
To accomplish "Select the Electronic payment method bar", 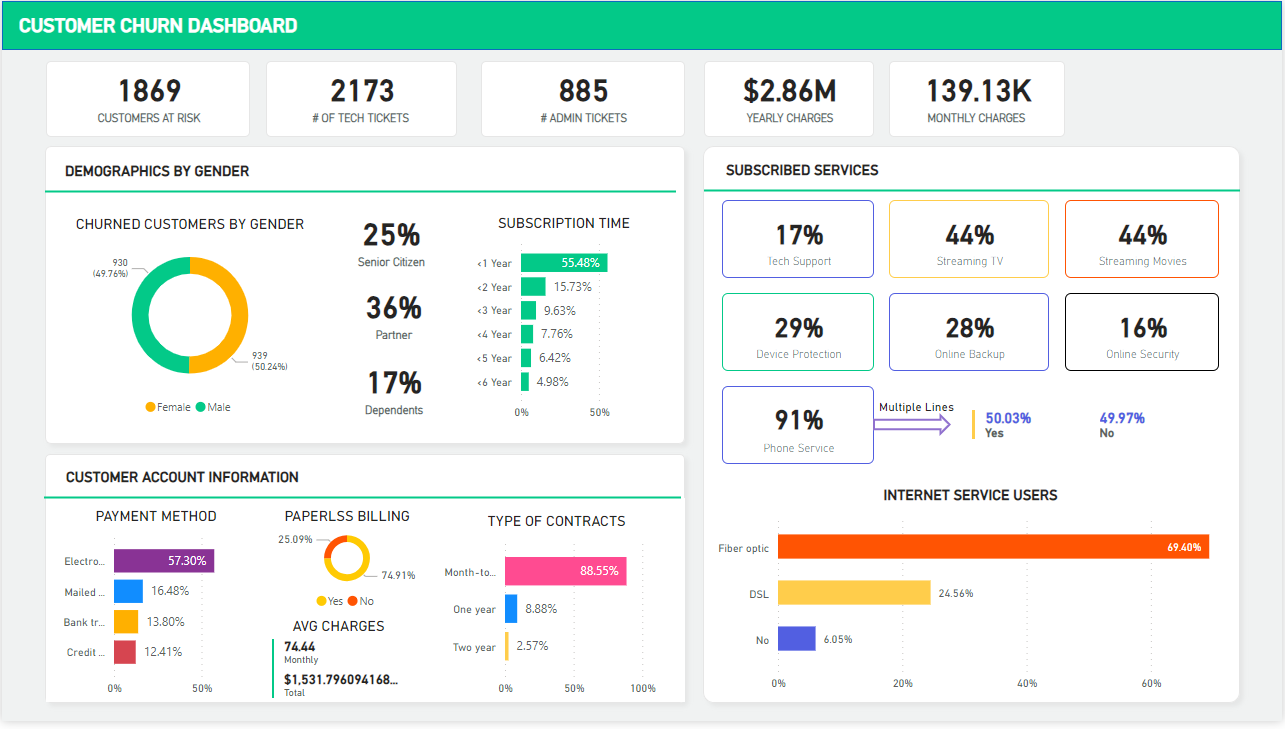I will pyautogui.click(x=163, y=561).
